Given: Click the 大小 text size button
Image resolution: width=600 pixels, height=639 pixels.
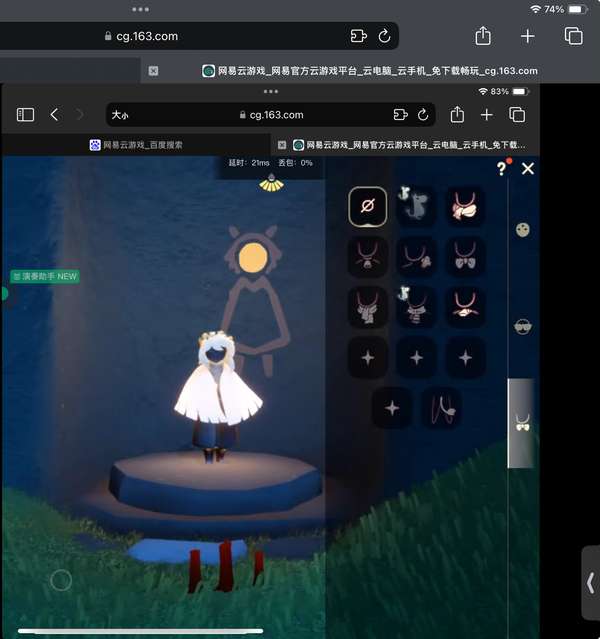Looking at the screenshot, I should pos(120,115).
